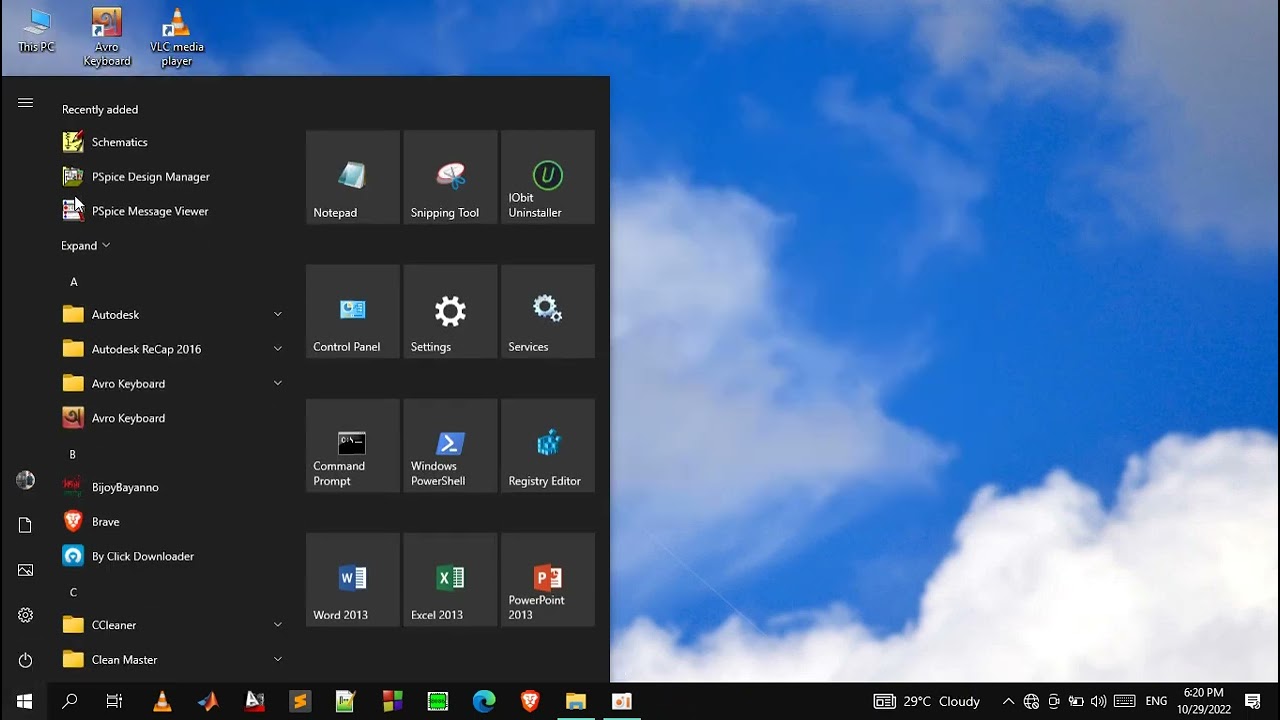Show hidden system tray icons

1008,701
